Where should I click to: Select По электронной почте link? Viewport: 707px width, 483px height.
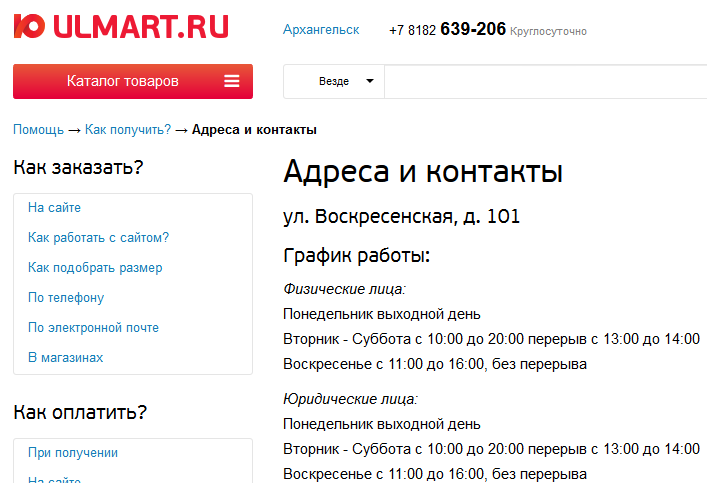pyautogui.click(x=93, y=328)
